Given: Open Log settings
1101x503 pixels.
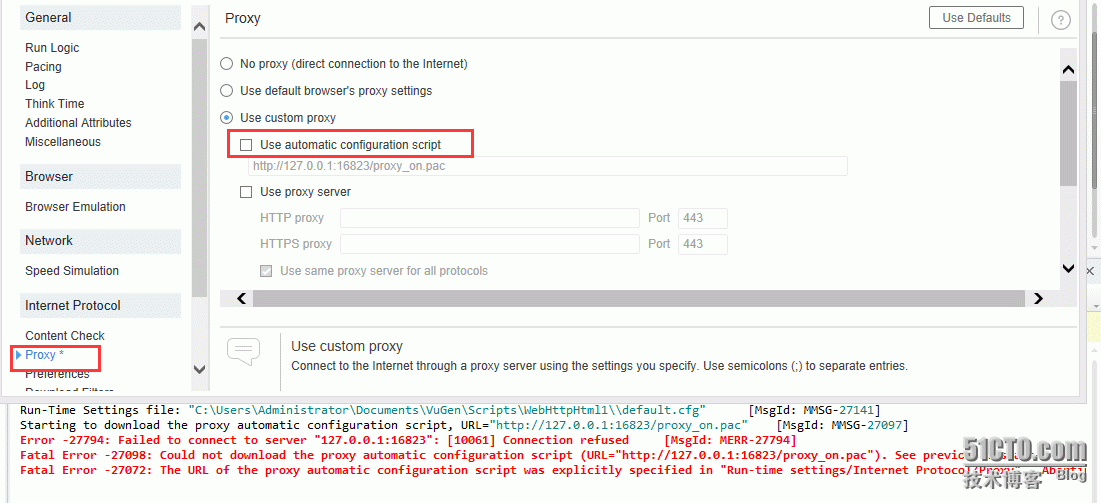Looking at the screenshot, I should pos(34,85).
